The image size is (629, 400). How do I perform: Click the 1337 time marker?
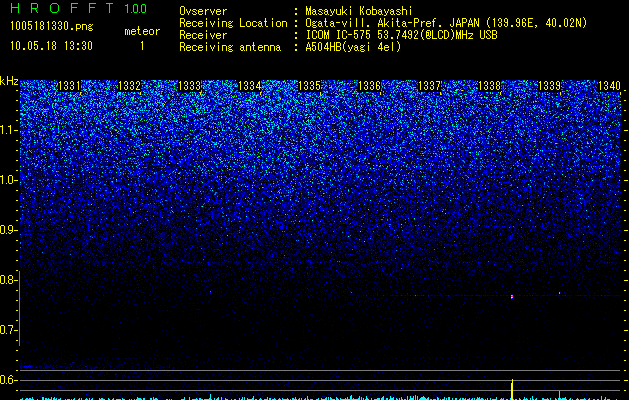[x=430, y=86]
